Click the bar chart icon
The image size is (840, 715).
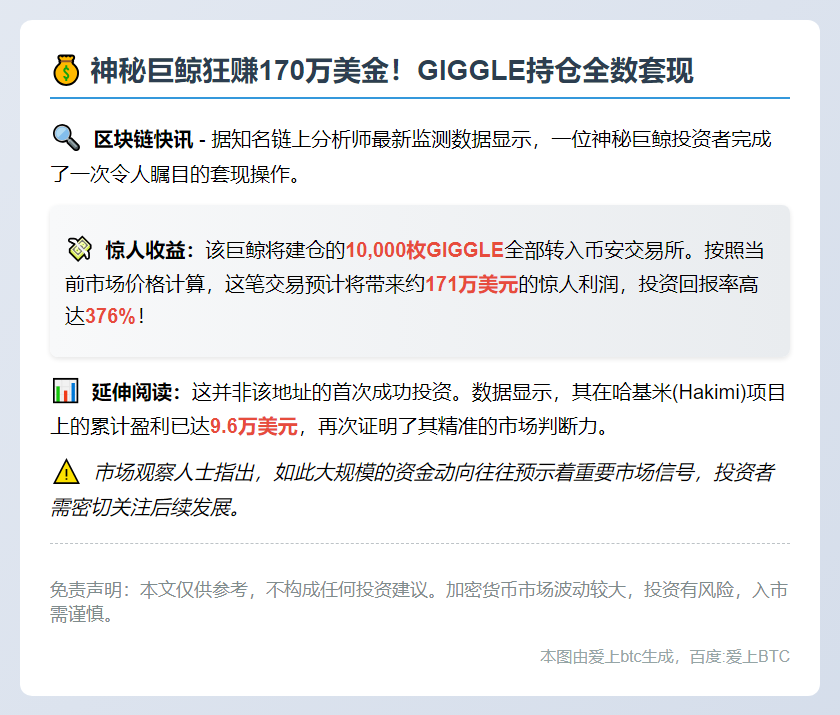[x=65, y=390]
